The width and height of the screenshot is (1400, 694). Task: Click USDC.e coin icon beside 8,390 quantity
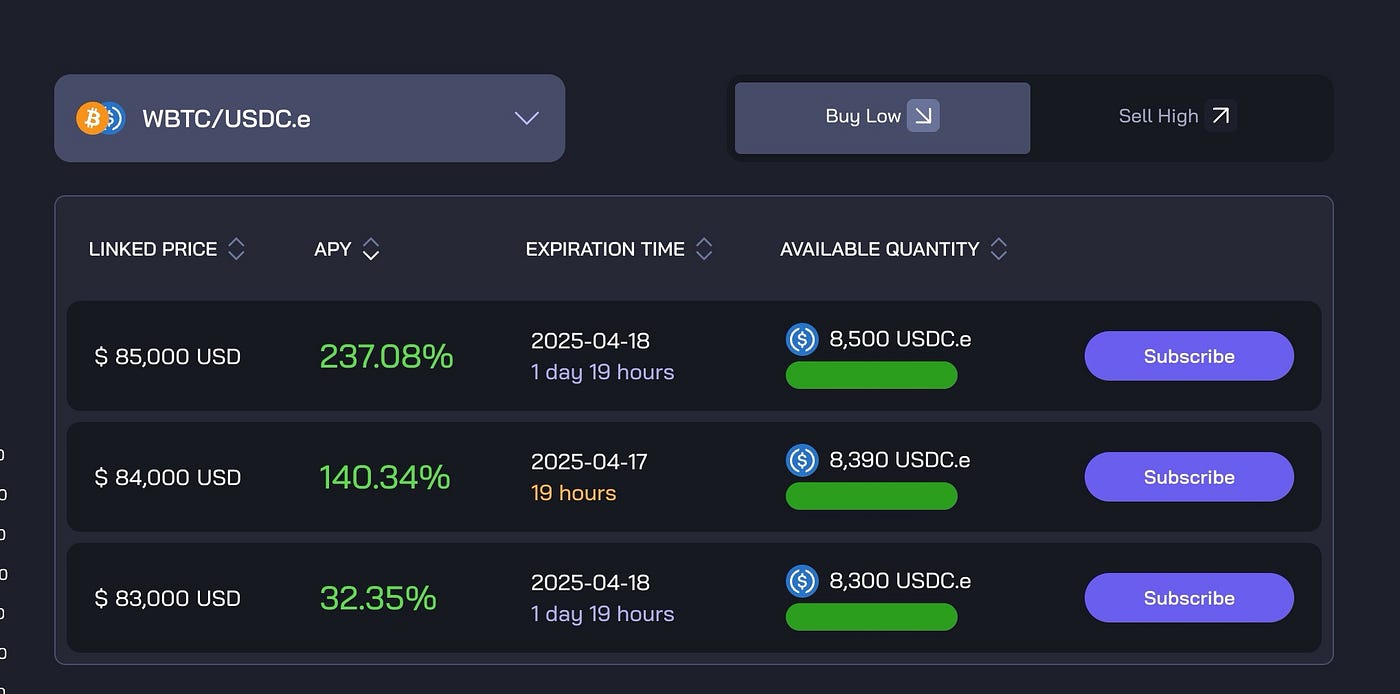click(x=802, y=460)
